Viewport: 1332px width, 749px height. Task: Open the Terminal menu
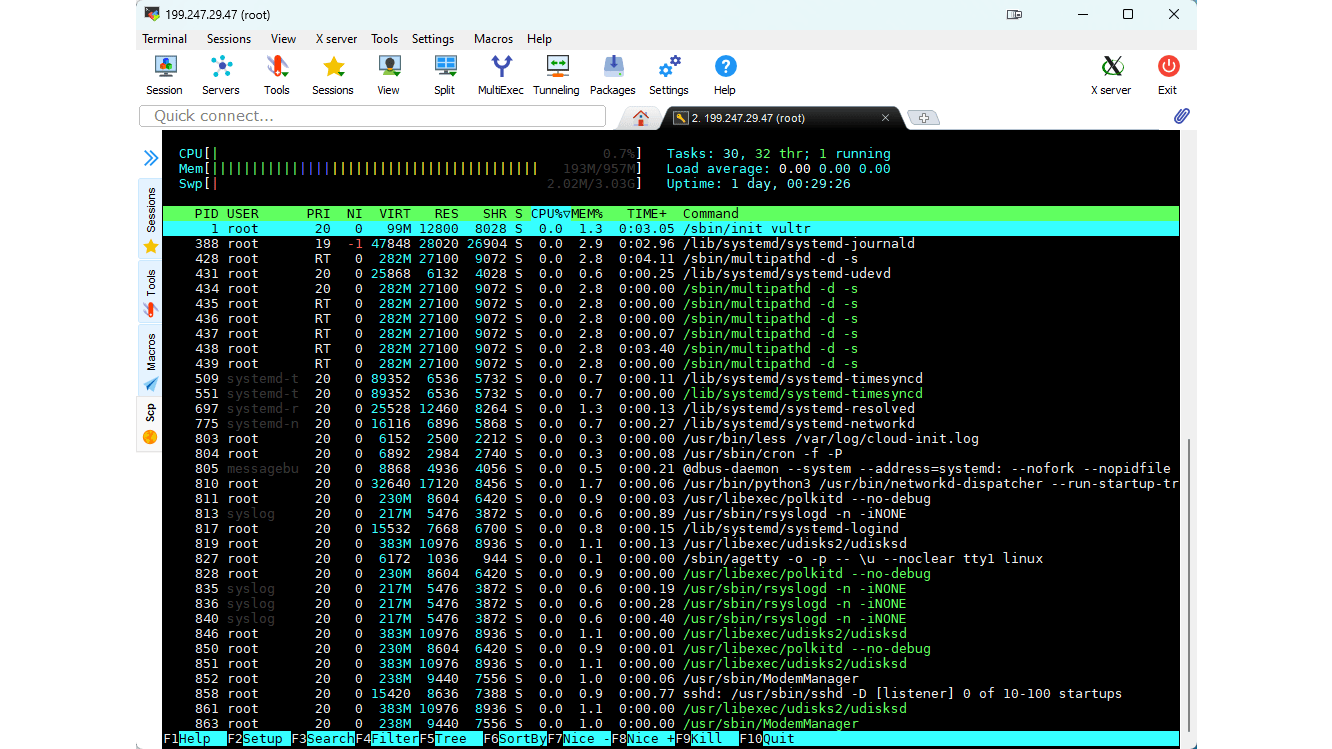pos(164,39)
